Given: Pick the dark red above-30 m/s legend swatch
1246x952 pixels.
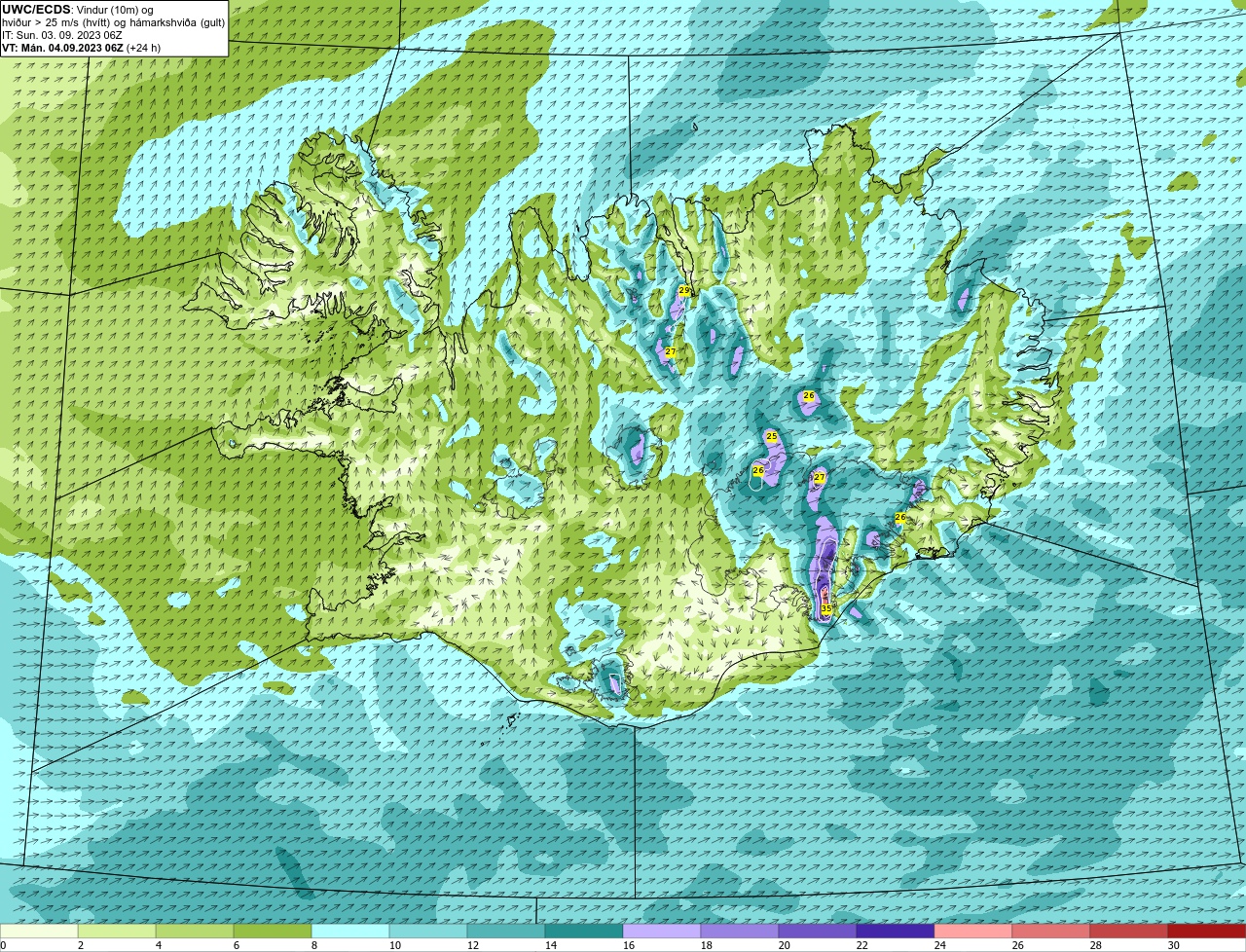Looking at the screenshot, I should [x=1207, y=931].
